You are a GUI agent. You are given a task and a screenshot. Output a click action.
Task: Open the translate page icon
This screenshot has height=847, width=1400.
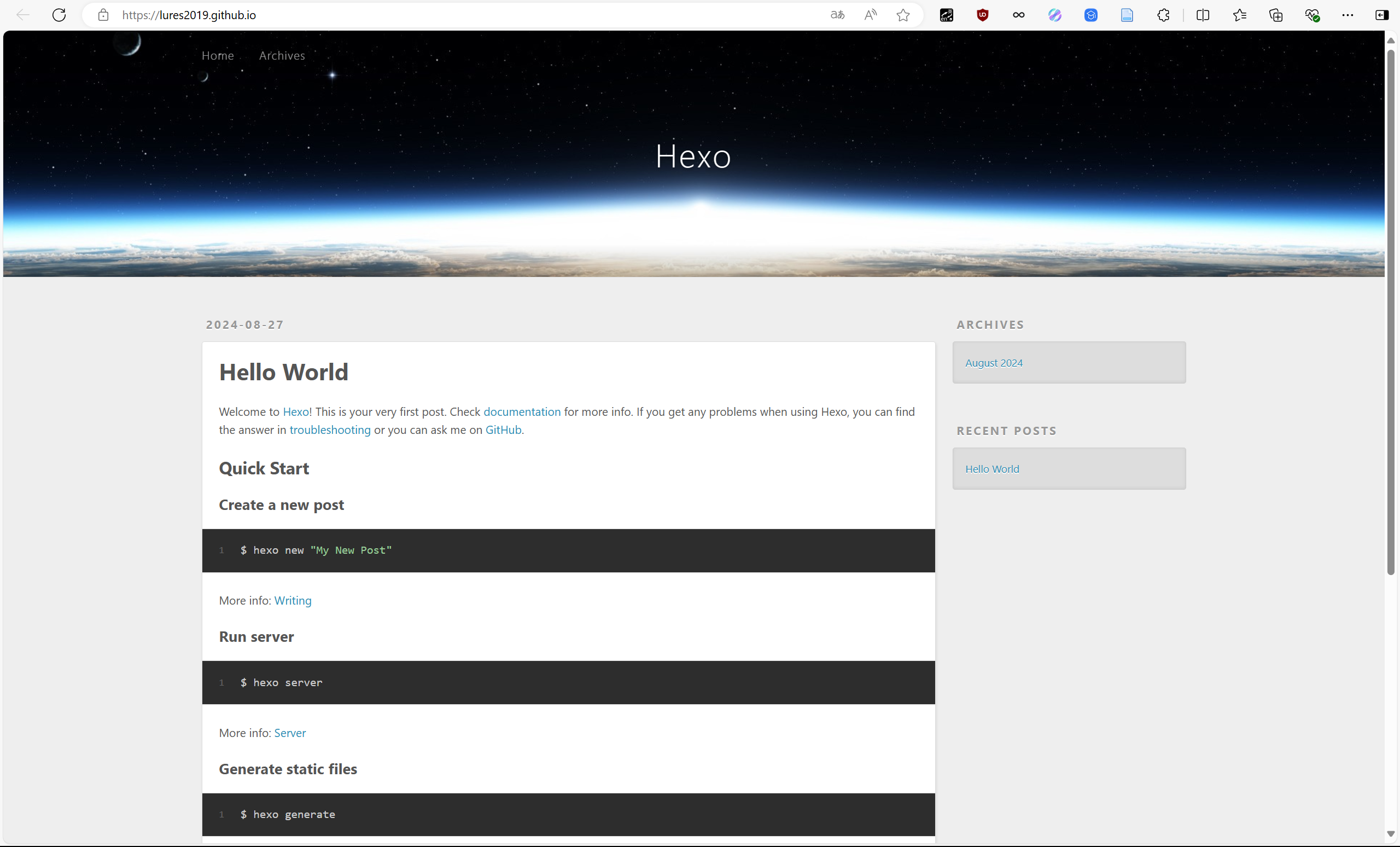pyautogui.click(x=837, y=15)
